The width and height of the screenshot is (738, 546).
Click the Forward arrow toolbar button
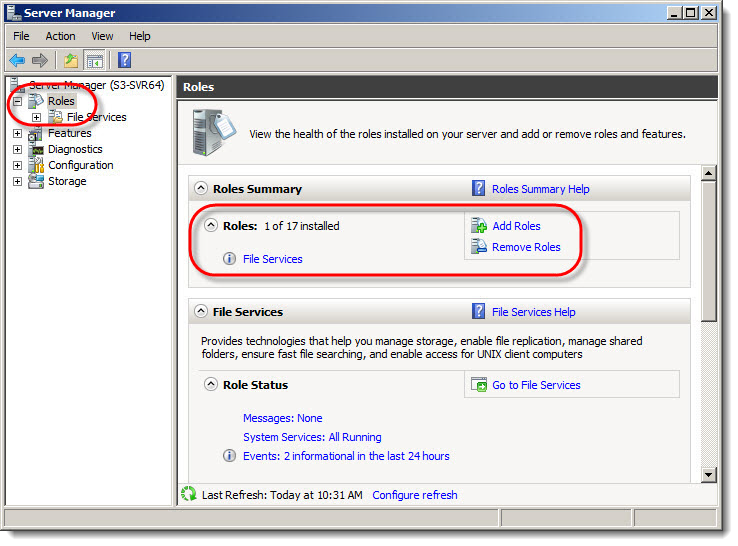(x=40, y=60)
